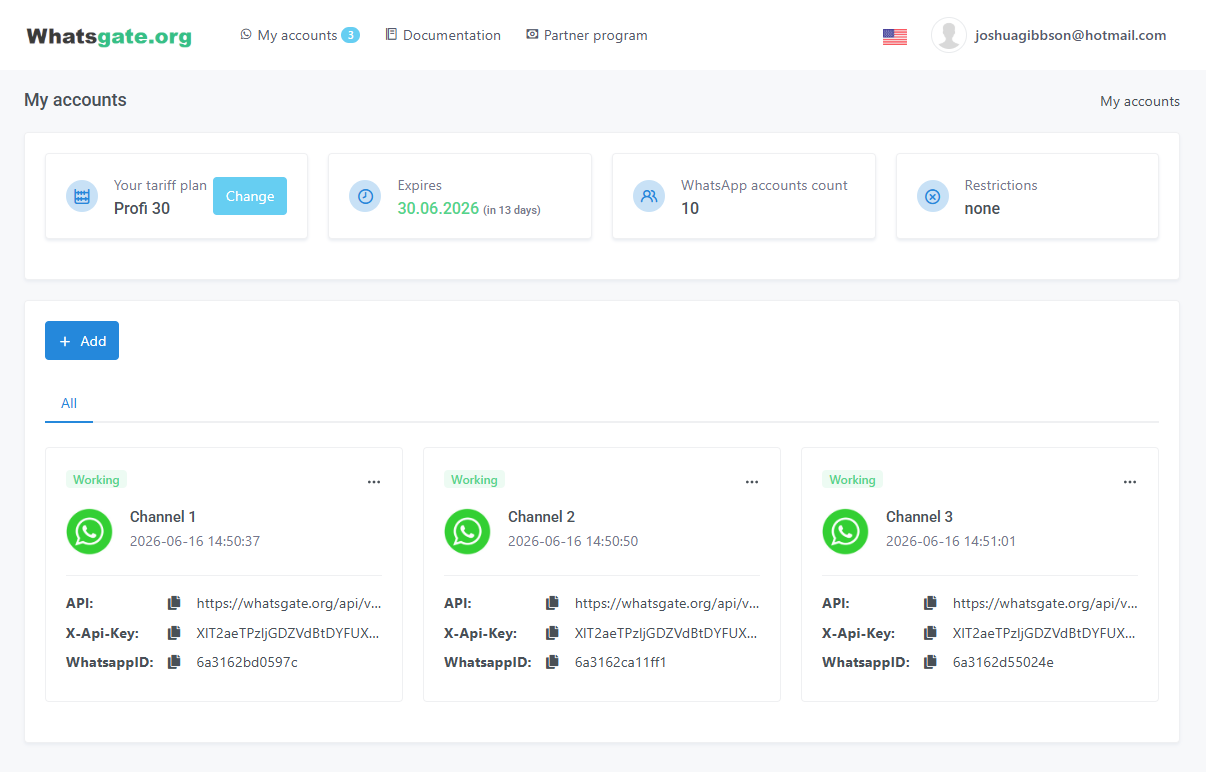Image resolution: width=1206 pixels, height=772 pixels.
Task: Click the US flag language icon
Action: click(x=895, y=37)
